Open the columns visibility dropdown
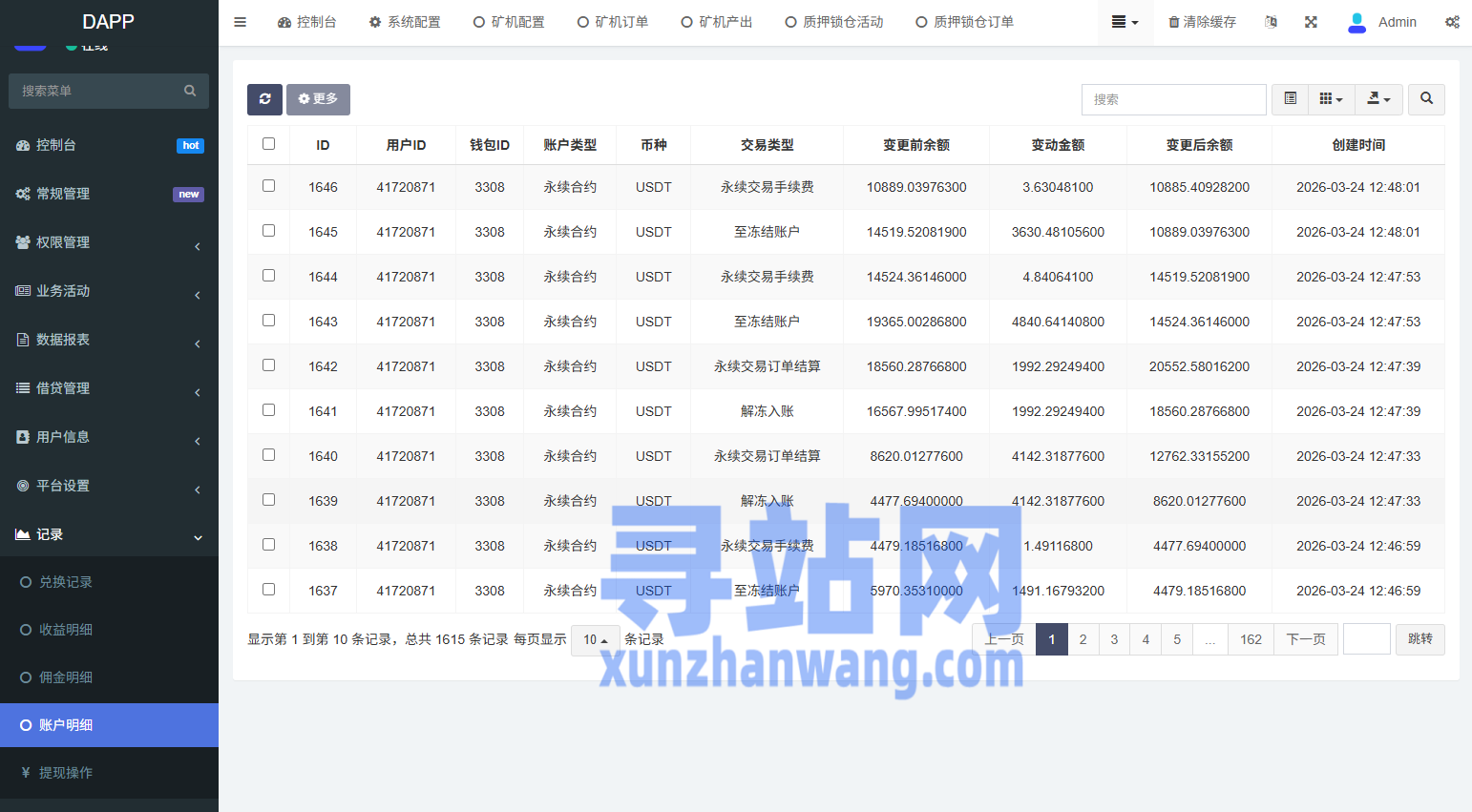The height and width of the screenshot is (812, 1472). point(1331,99)
